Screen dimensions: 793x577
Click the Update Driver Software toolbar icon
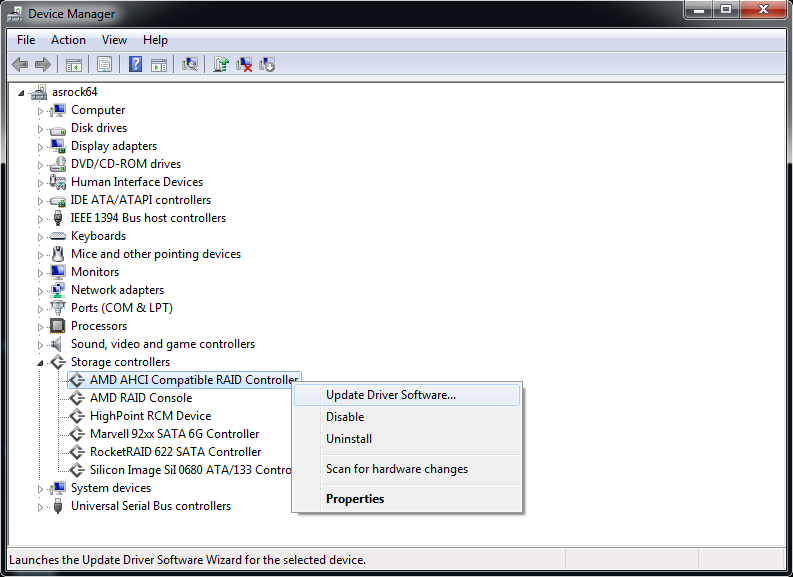[x=221, y=64]
